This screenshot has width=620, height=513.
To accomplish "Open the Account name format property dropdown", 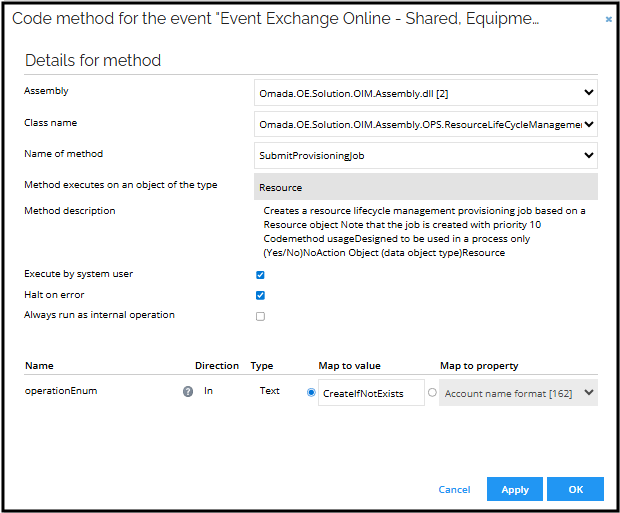I will point(519,393).
